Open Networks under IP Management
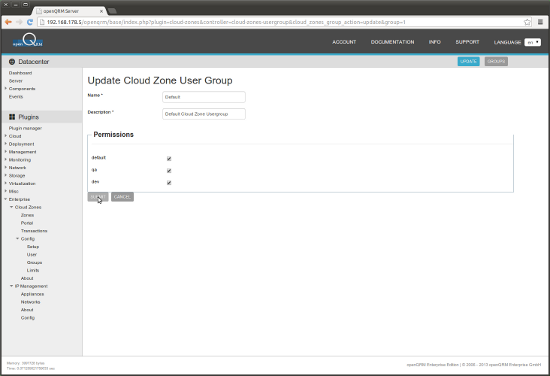Image resolution: width=550 pixels, height=376 pixels. [31, 302]
